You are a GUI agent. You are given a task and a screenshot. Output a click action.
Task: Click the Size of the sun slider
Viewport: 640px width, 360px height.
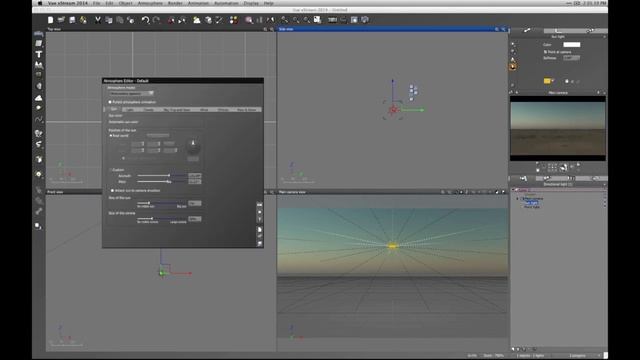(162, 203)
